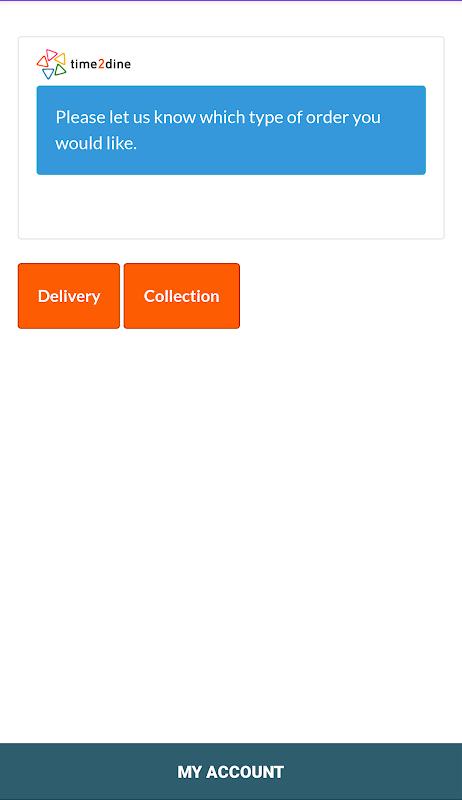Tap the blue triangle in logo

[x=48, y=74]
